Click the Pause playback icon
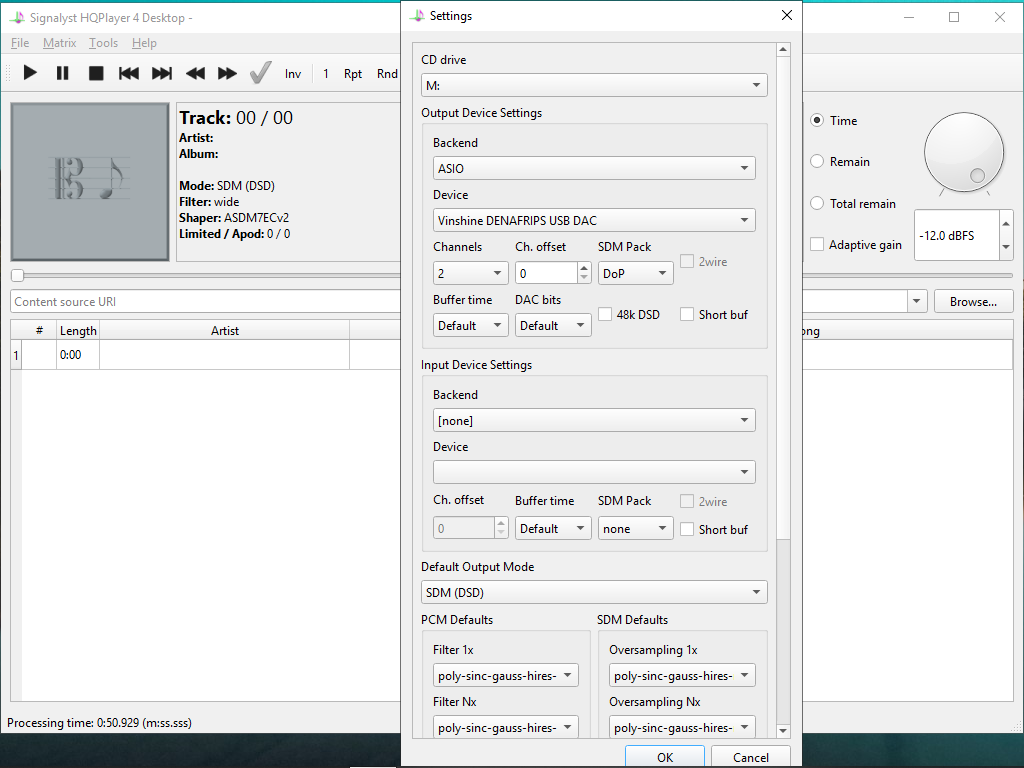This screenshot has width=1024, height=768. pyautogui.click(x=62, y=73)
